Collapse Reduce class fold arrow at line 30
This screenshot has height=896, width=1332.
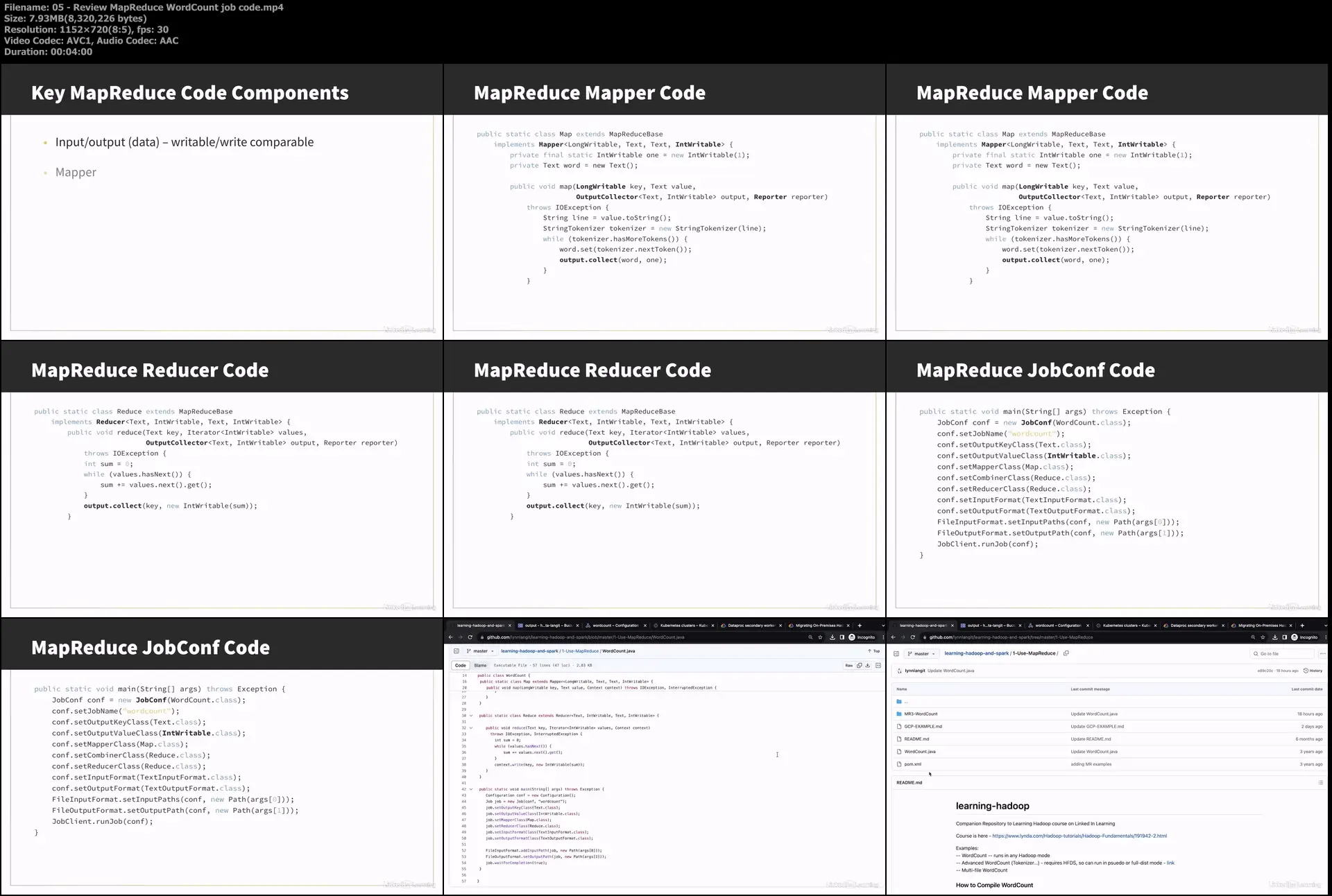pyautogui.click(x=471, y=716)
